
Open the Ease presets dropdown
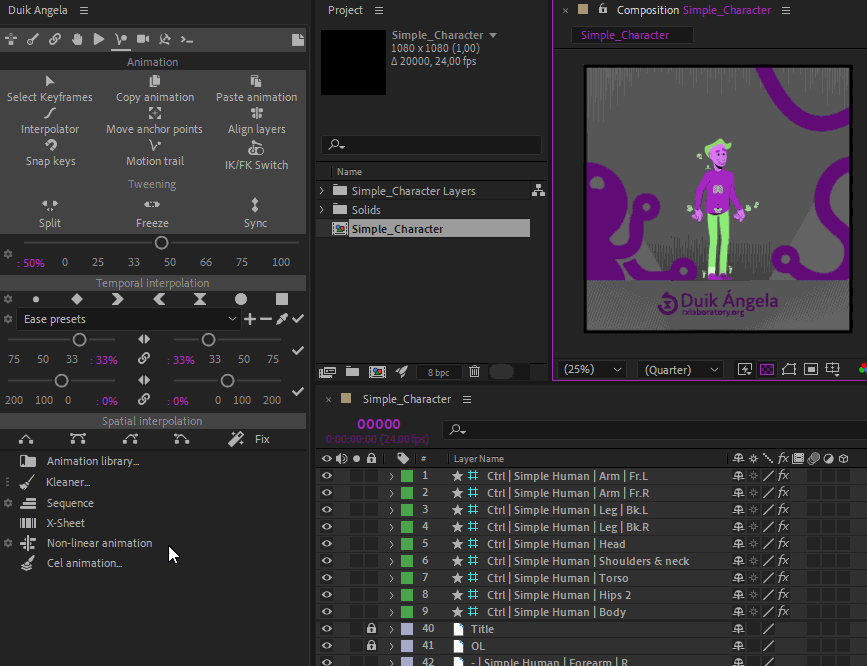(128, 319)
